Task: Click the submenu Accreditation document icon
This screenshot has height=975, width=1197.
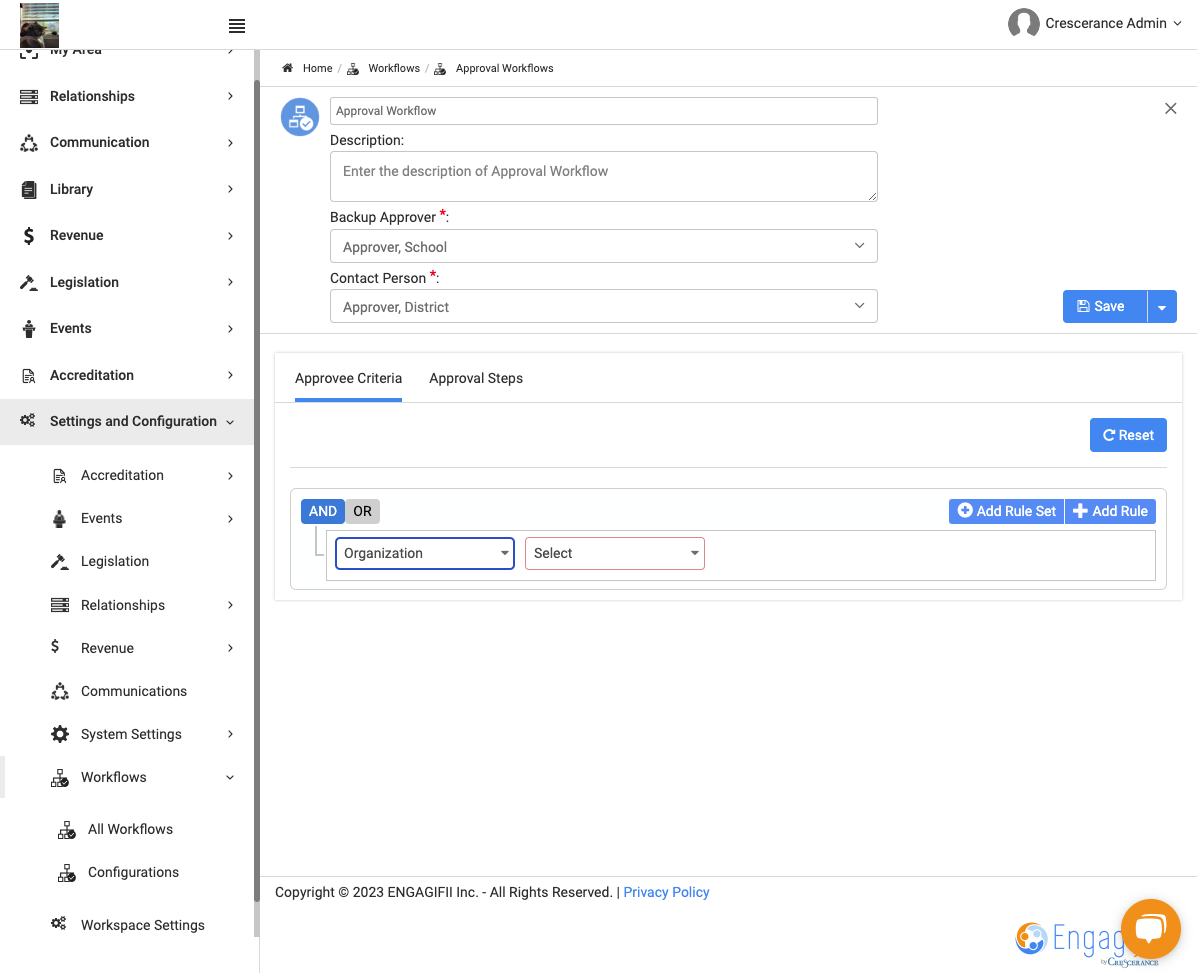Action: 60,476
